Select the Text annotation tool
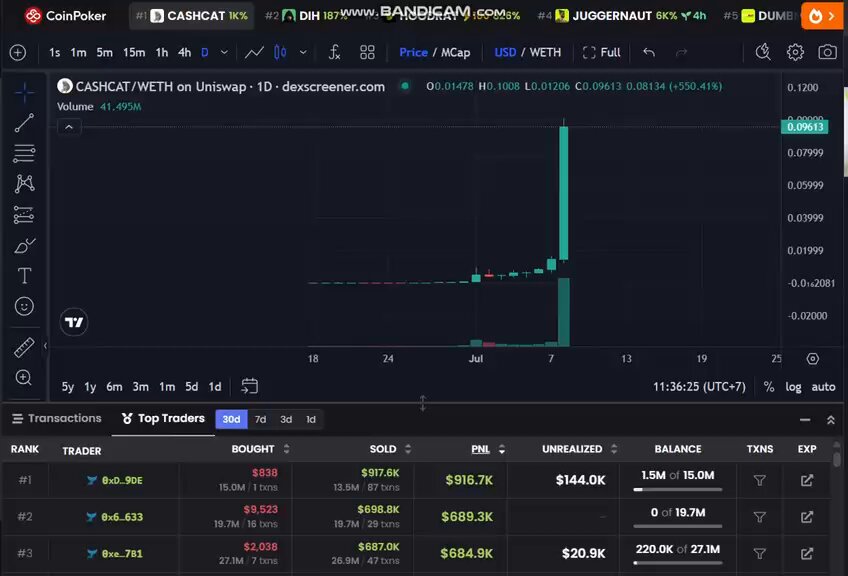This screenshot has width=848, height=576. (24, 276)
